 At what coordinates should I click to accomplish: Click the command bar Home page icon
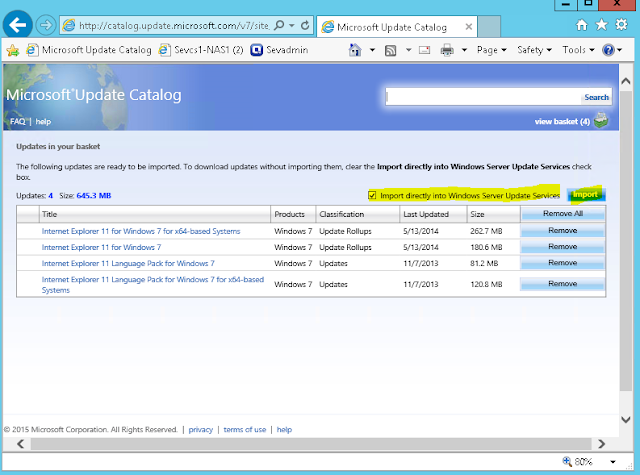[x=355, y=50]
